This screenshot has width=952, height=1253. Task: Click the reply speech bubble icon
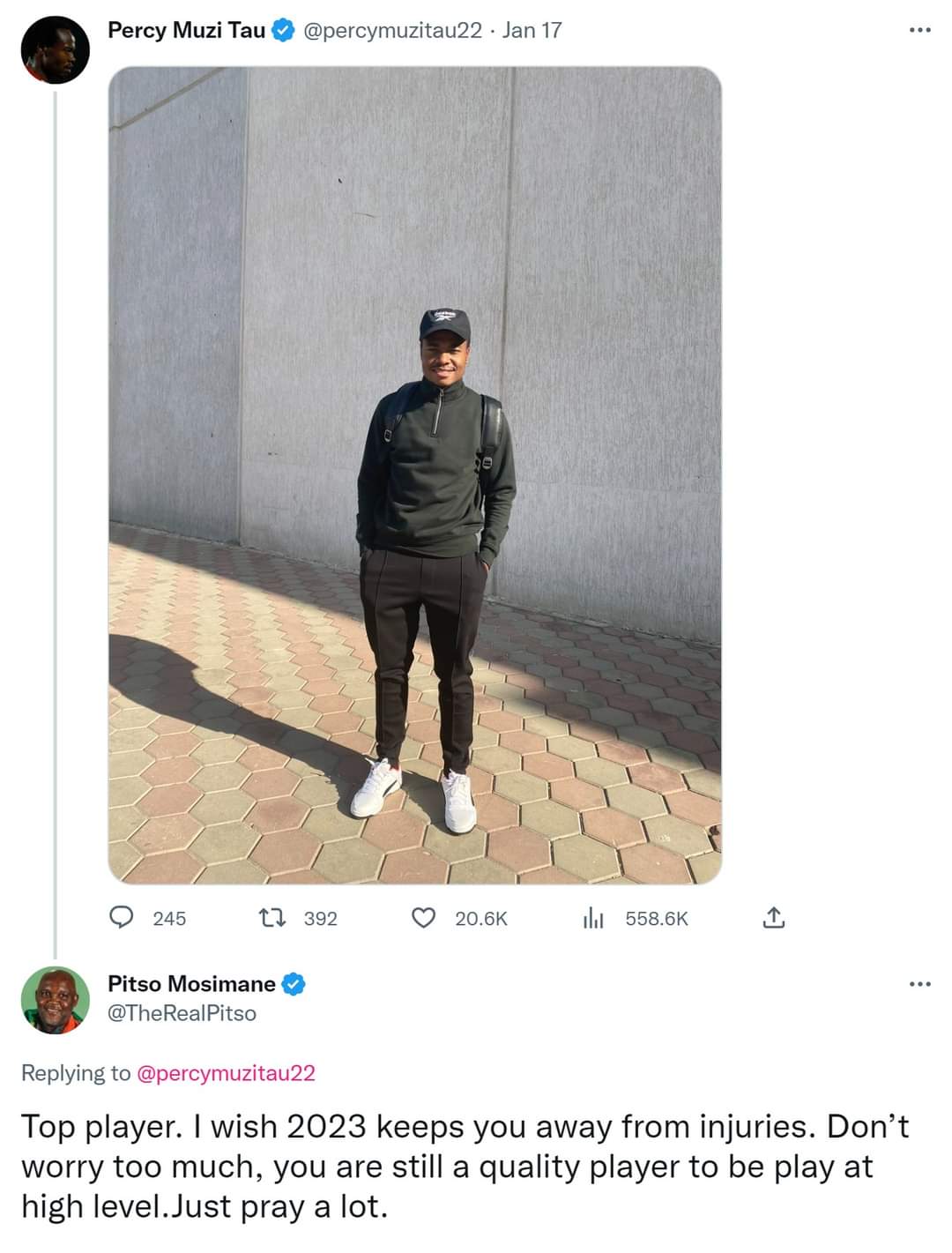tap(121, 918)
